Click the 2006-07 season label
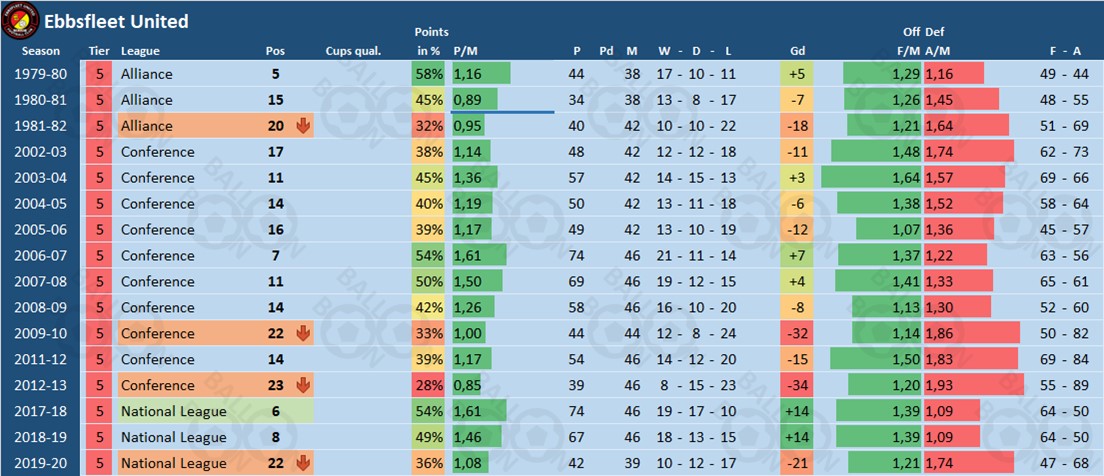1104x476 pixels. coord(42,256)
